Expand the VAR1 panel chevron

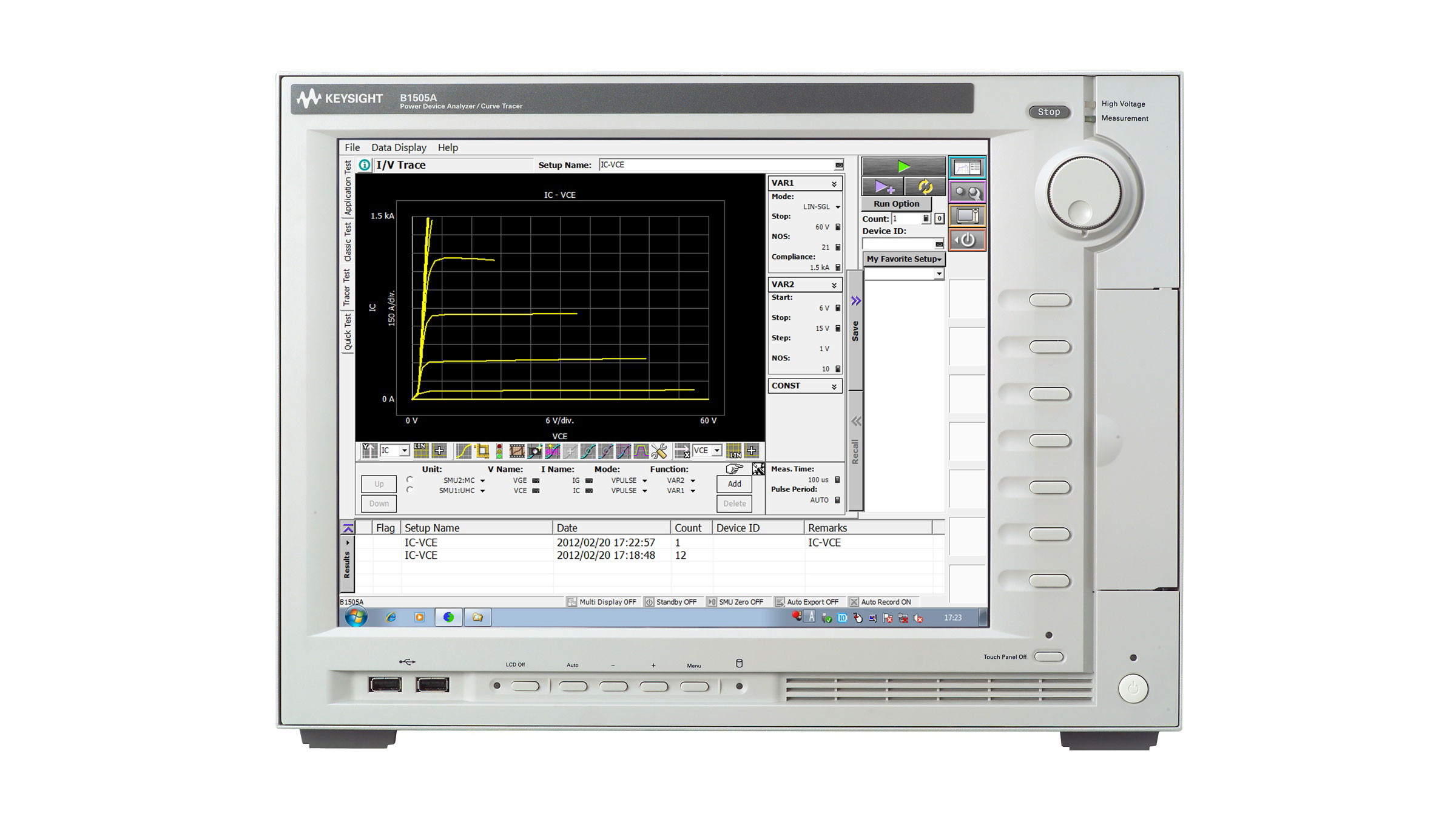coord(834,183)
